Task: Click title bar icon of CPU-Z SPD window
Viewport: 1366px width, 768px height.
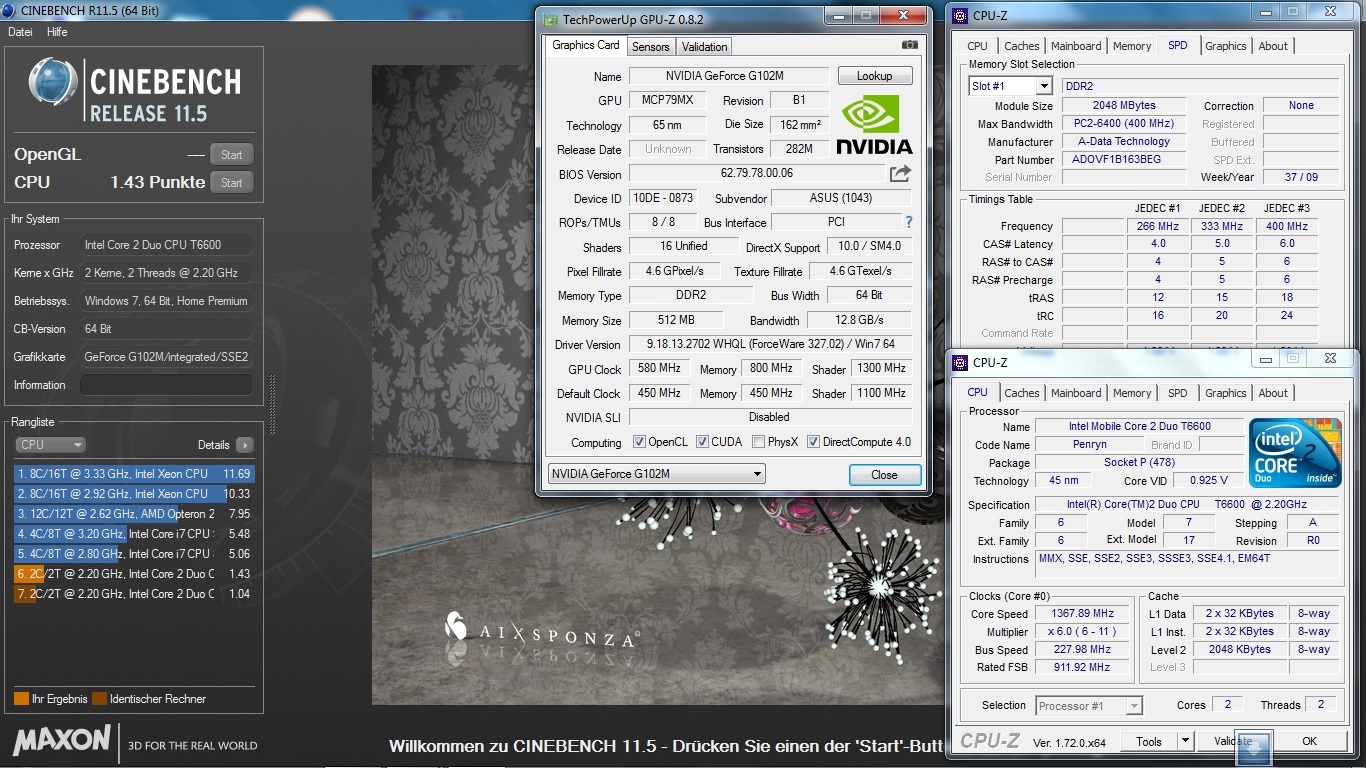Action: click(x=960, y=15)
